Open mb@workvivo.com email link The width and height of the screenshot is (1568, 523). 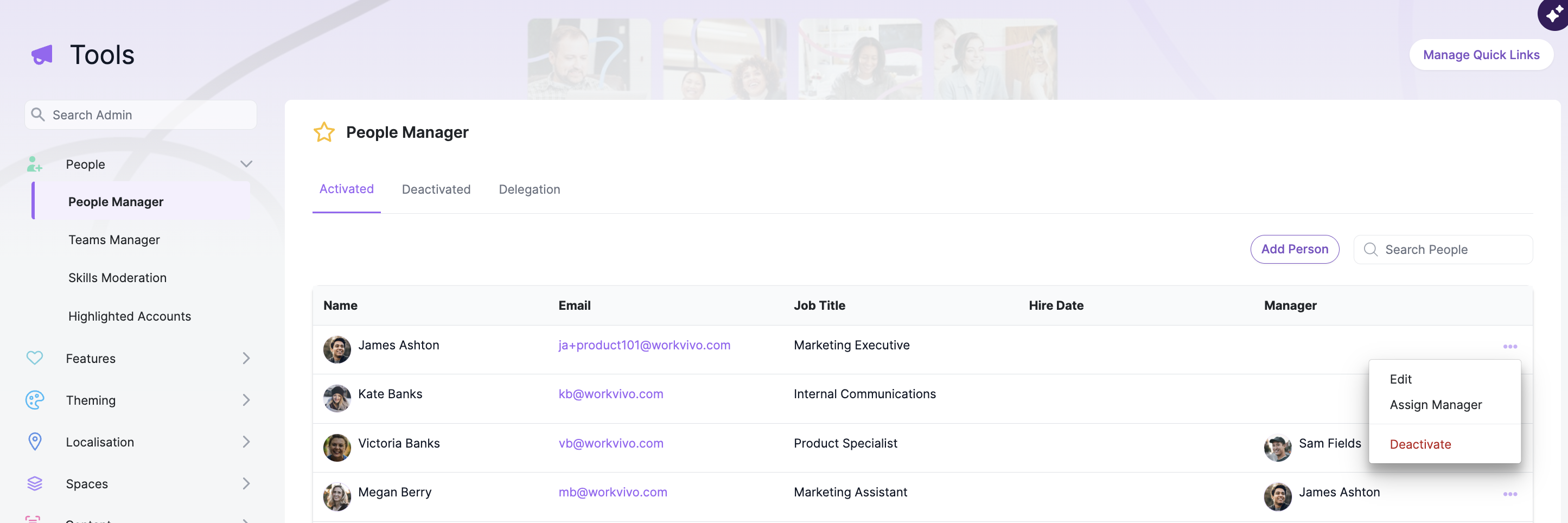[613, 492]
